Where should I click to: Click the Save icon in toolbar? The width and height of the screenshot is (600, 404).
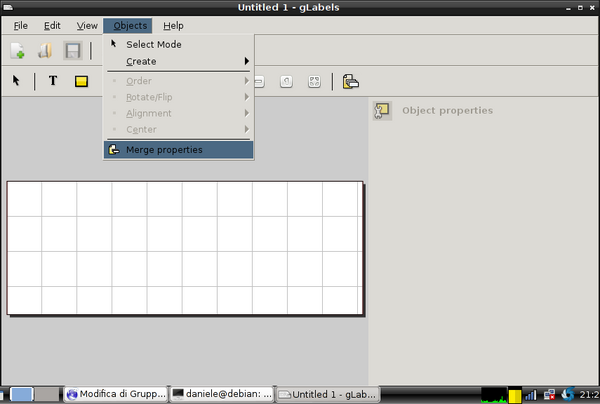pos(73,50)
